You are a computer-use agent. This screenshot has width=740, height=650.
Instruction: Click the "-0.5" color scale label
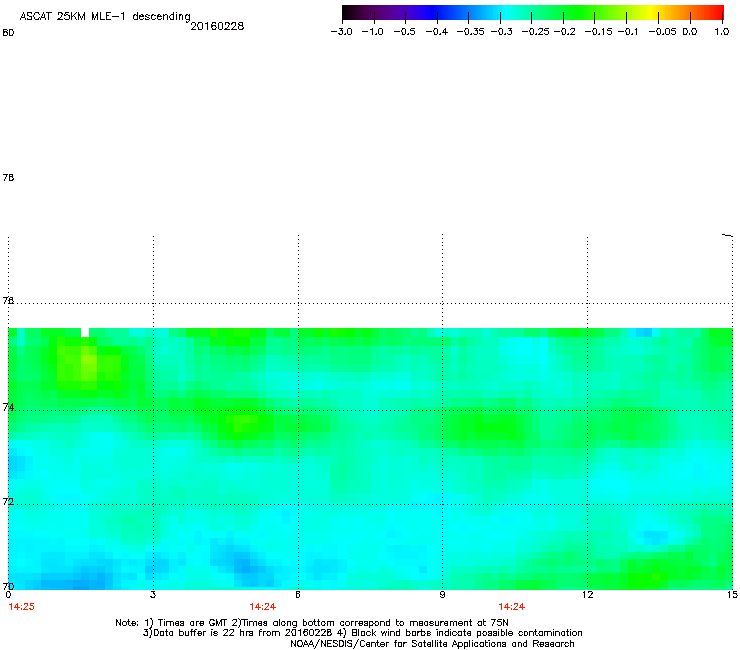click(x=404, y=32)
